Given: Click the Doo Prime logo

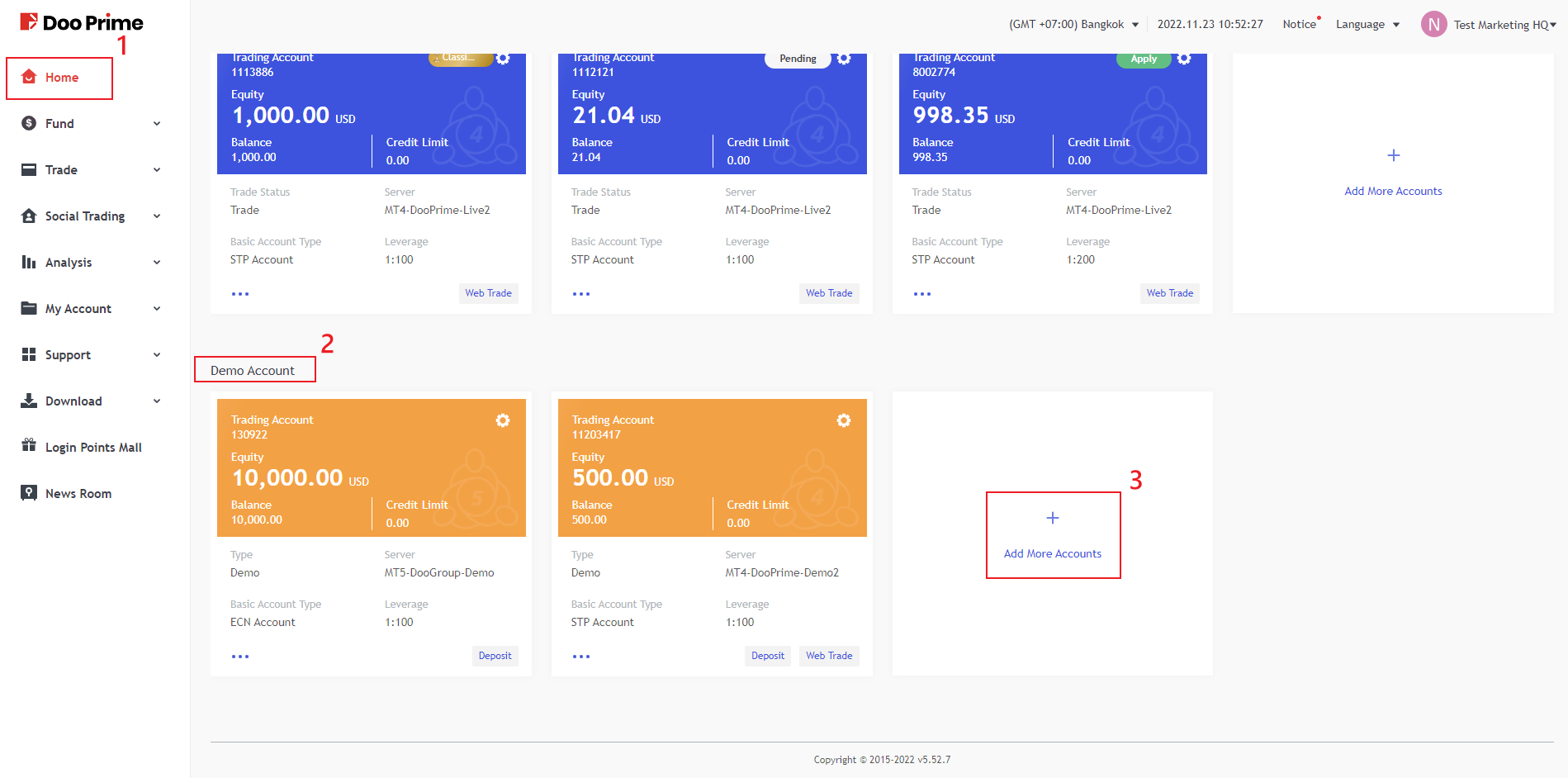Looking at the screenshot, I should pyautogui.click(x=82, y=22).
